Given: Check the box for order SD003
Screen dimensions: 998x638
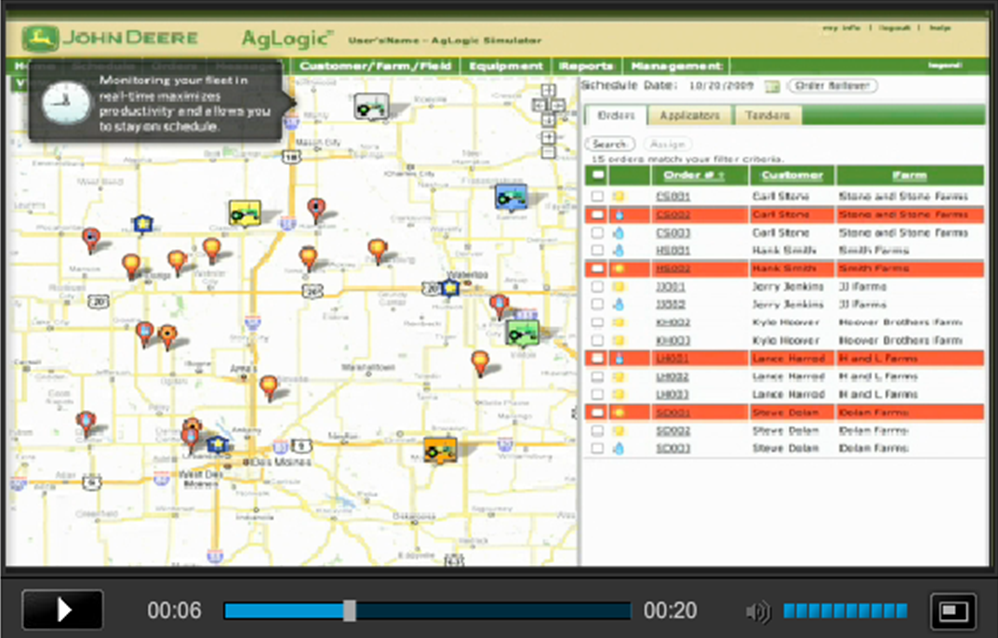Looking at the screenshot, I should click(x=597, y=448).
